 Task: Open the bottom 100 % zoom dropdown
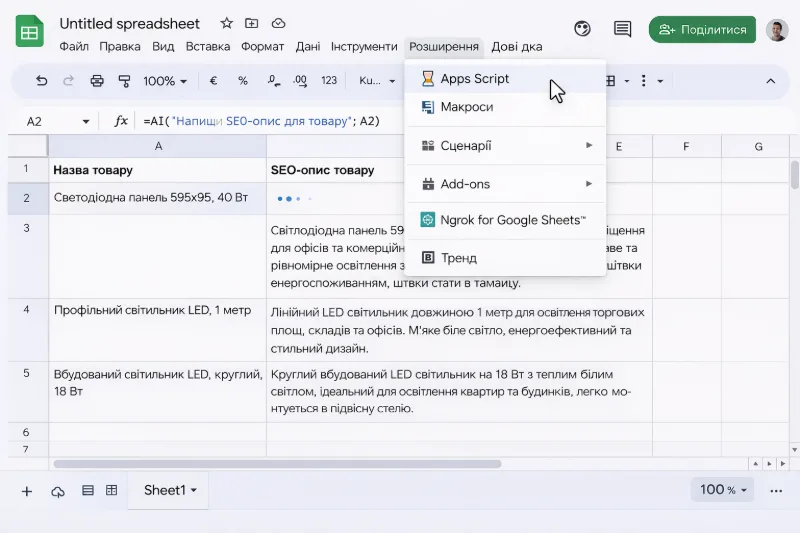tap(722, 490)
